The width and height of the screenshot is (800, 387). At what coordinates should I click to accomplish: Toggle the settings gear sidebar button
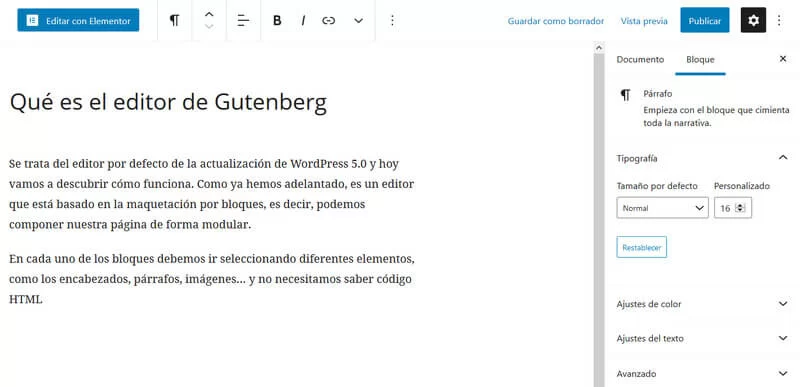coord(753,20)
